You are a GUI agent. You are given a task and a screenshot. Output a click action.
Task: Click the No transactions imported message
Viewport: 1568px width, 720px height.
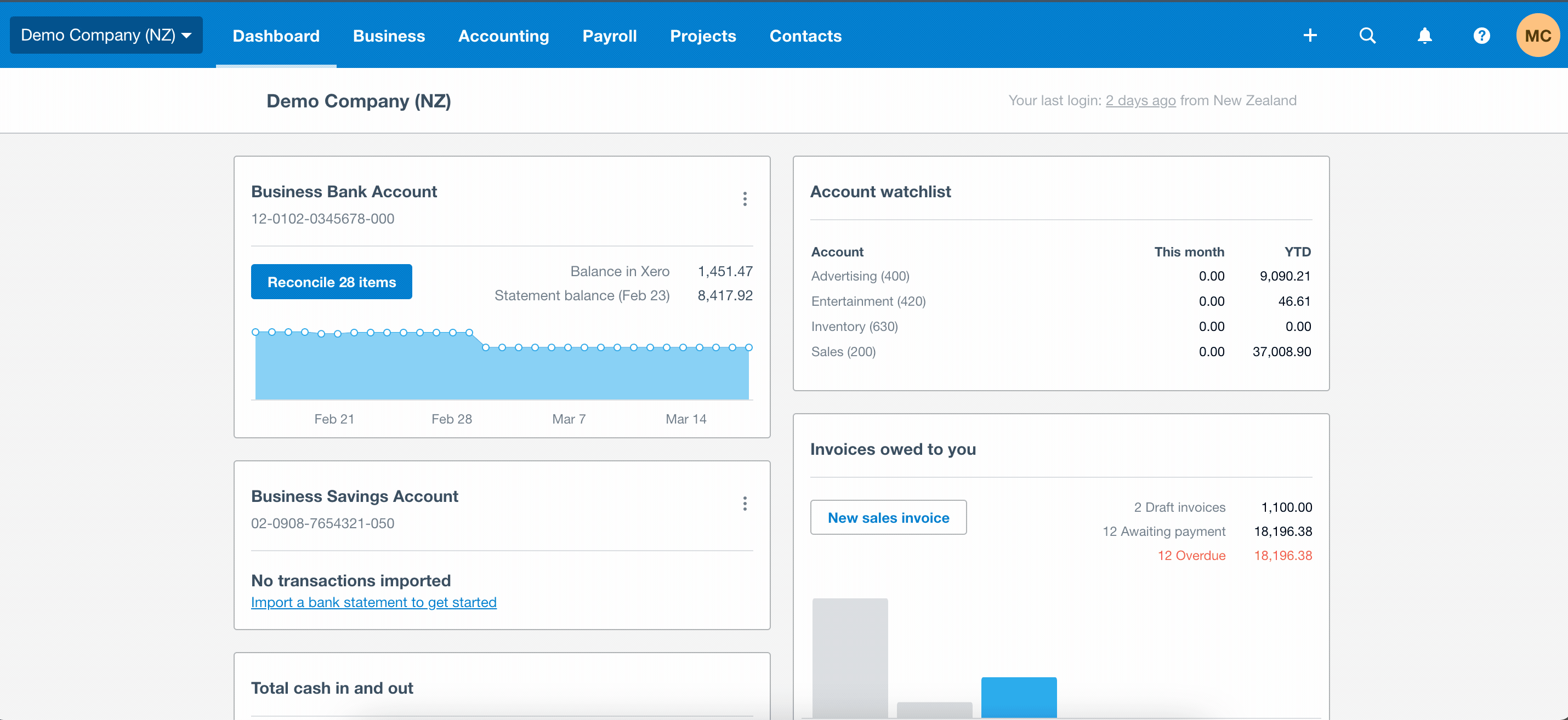click(351, 581)
